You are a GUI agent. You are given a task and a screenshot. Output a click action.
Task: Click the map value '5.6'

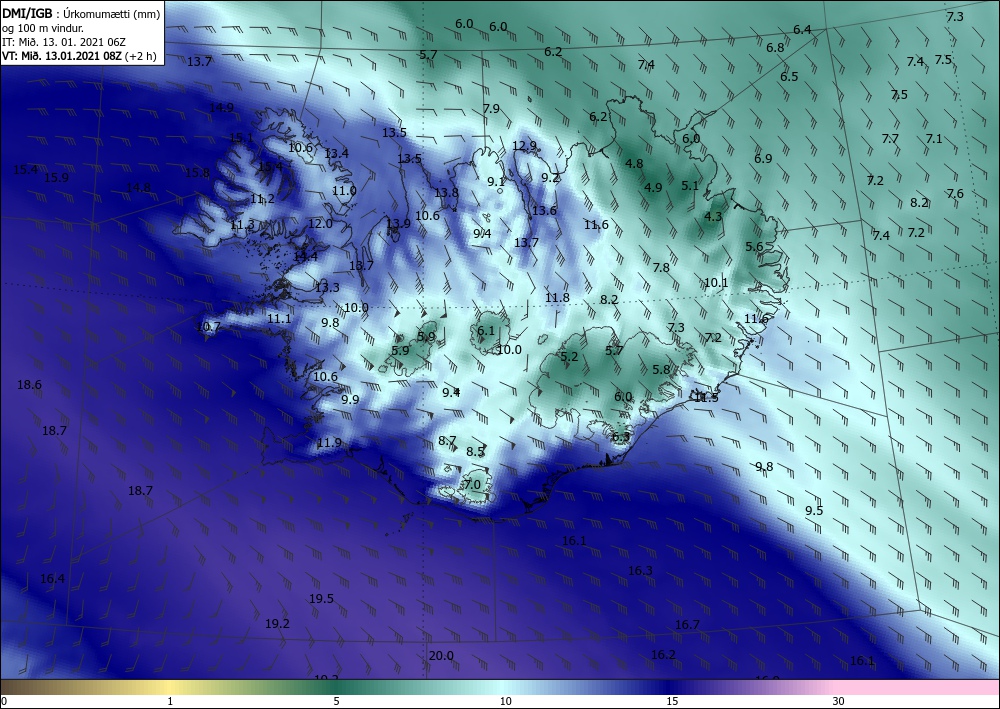754,246
